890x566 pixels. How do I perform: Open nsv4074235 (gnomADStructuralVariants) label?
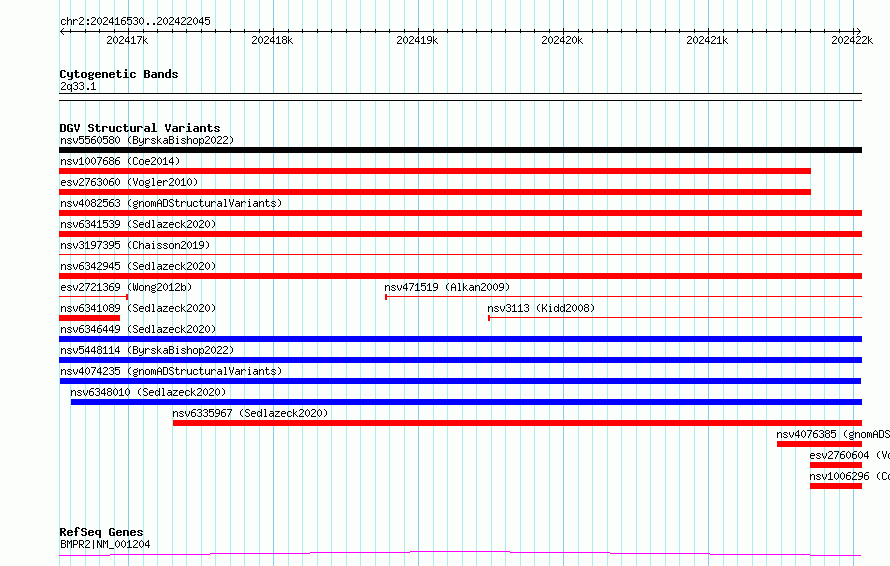click(x=171, y=371)
